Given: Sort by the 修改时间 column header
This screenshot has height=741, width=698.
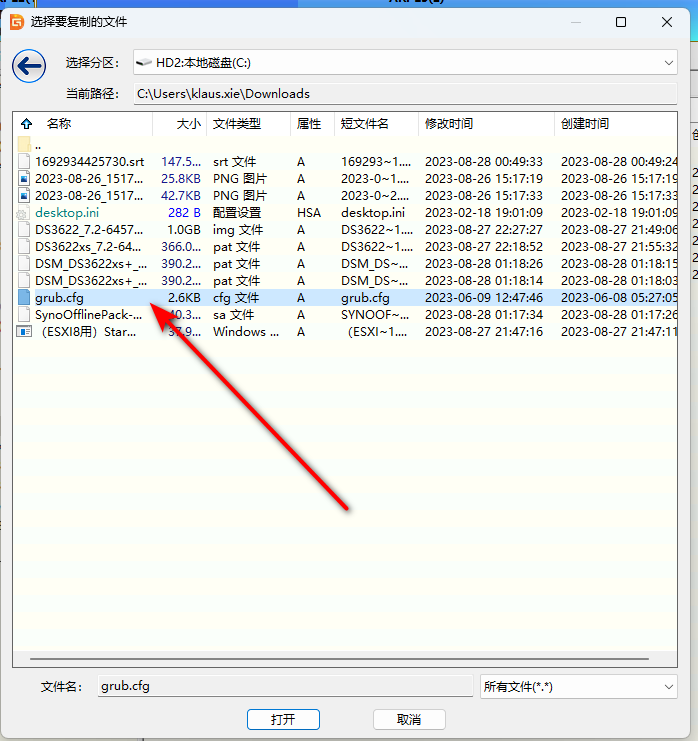Looking at the screenshot, I should pyautogui.click(x=448, y=124).
